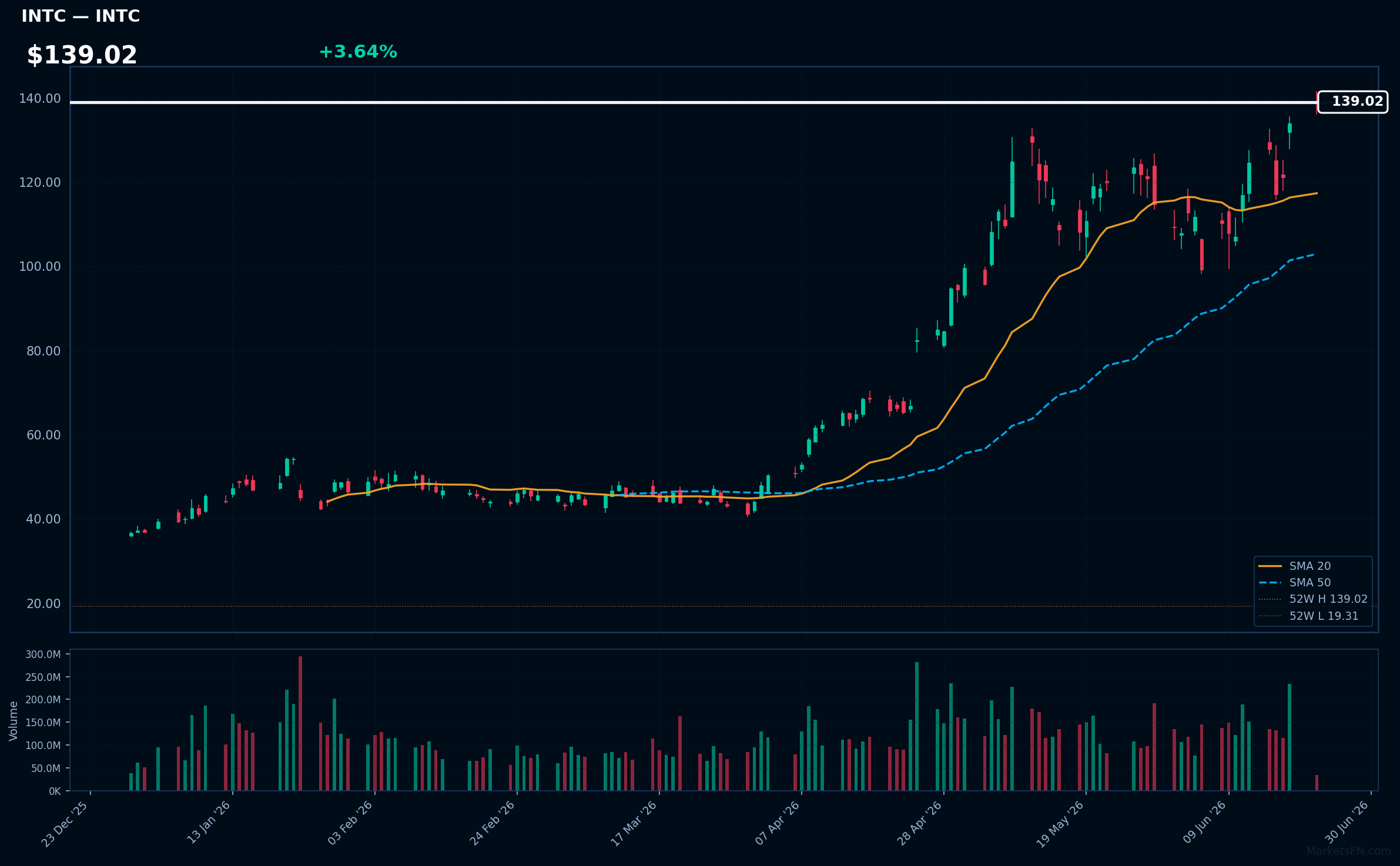Click the 52W L 19.31 legend entry
Image resolution: width=1400 pixels, height=866 pixels.
click(x=1308, y=616)
